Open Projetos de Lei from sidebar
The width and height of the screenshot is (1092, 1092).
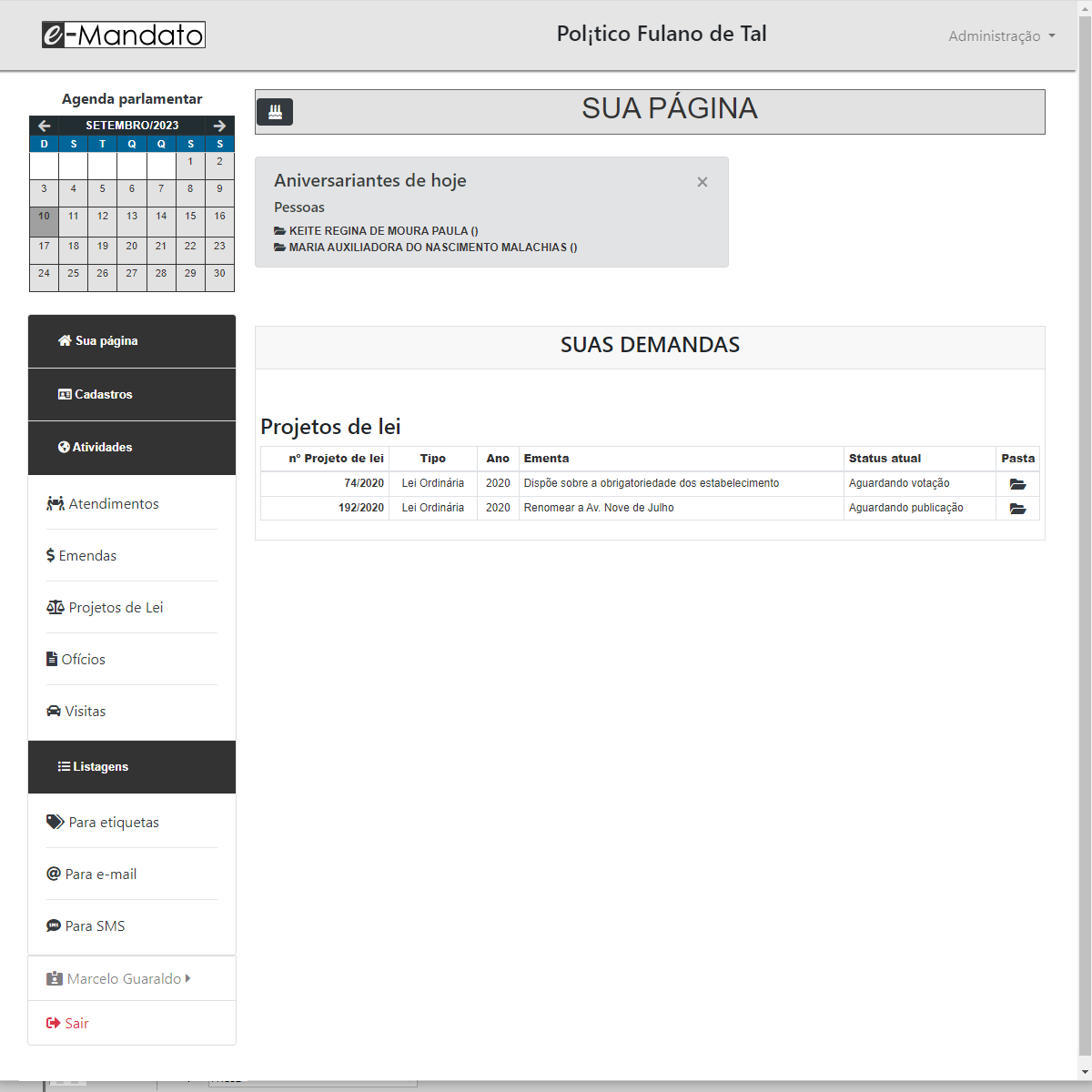[105, 608]
